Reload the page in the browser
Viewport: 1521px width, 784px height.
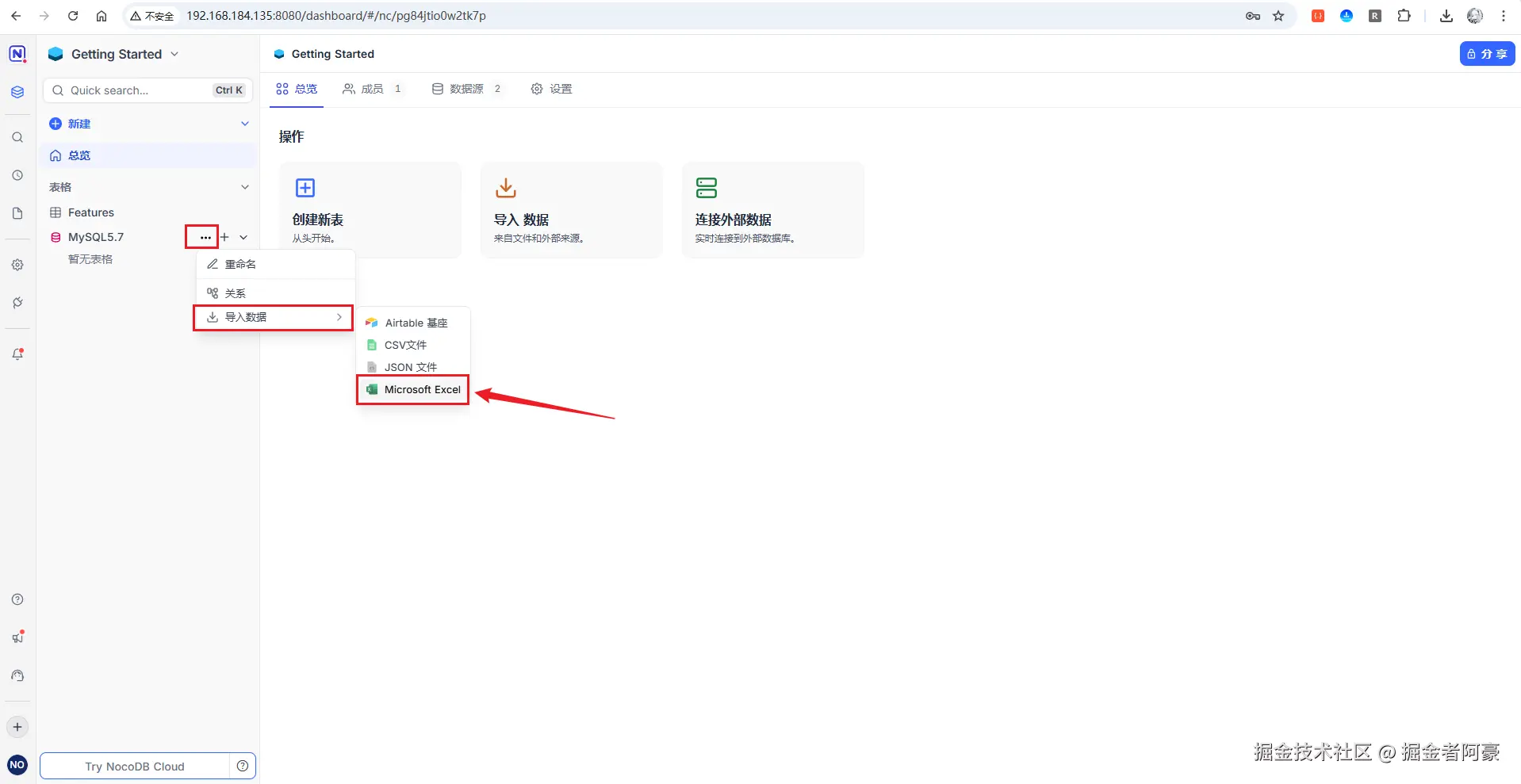(73, 16)
